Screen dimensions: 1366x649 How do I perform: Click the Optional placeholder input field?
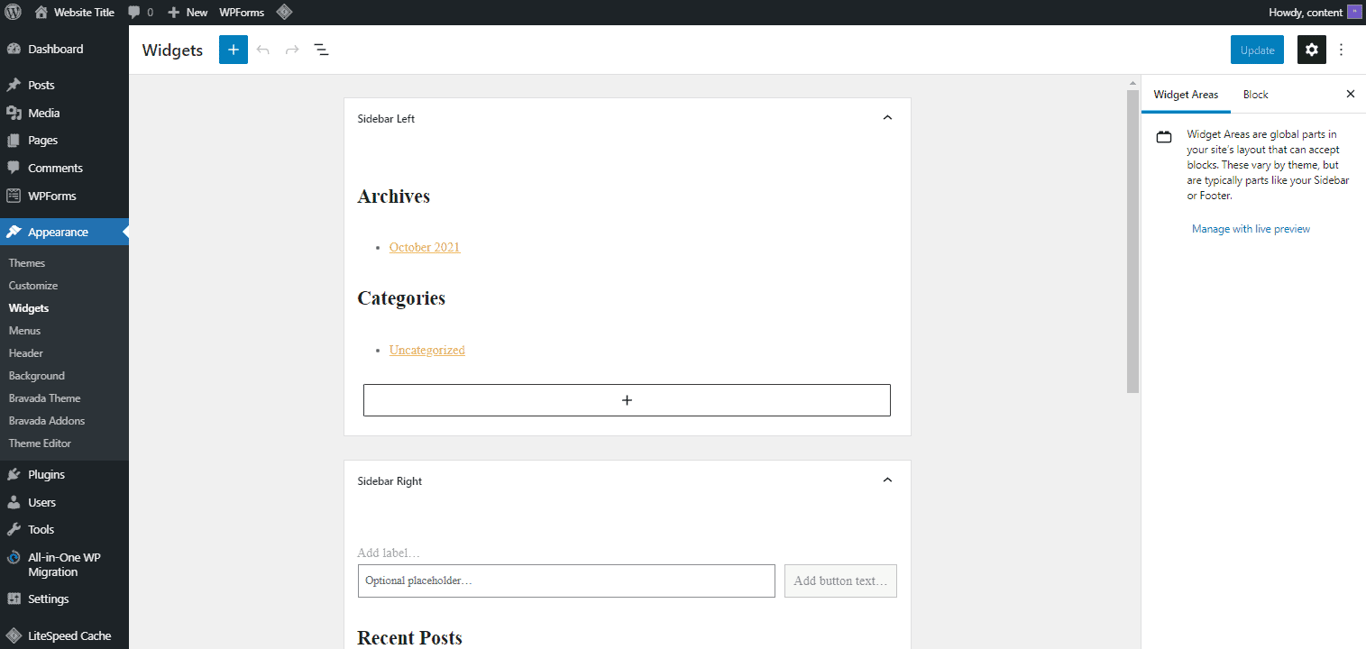(x=566, y=581)
